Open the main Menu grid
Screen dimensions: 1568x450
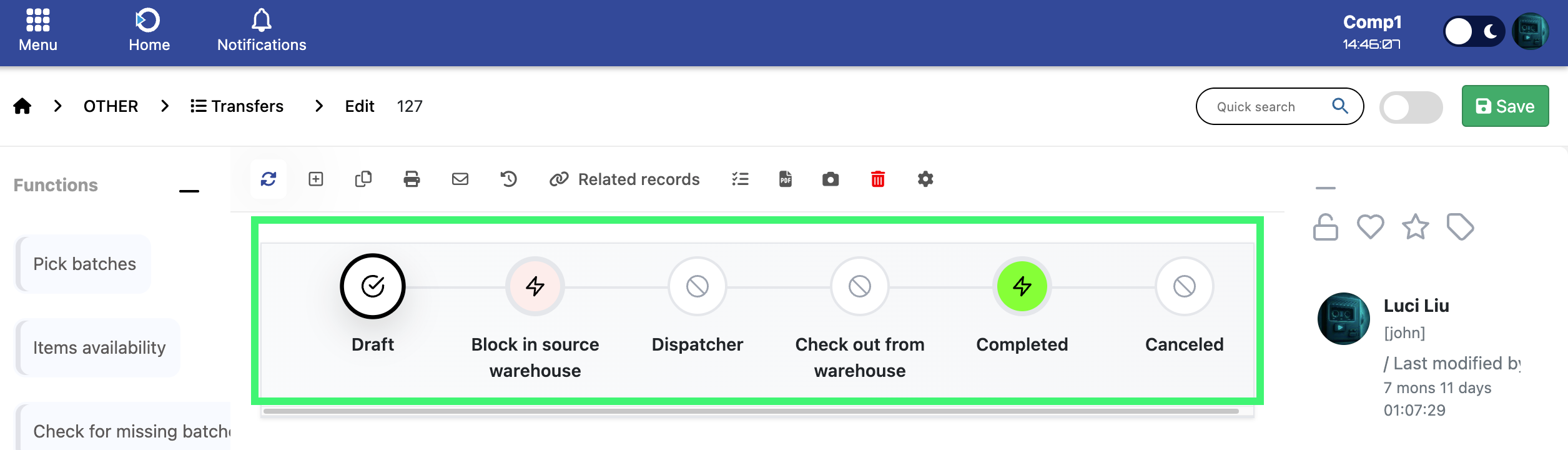(38, 30)
